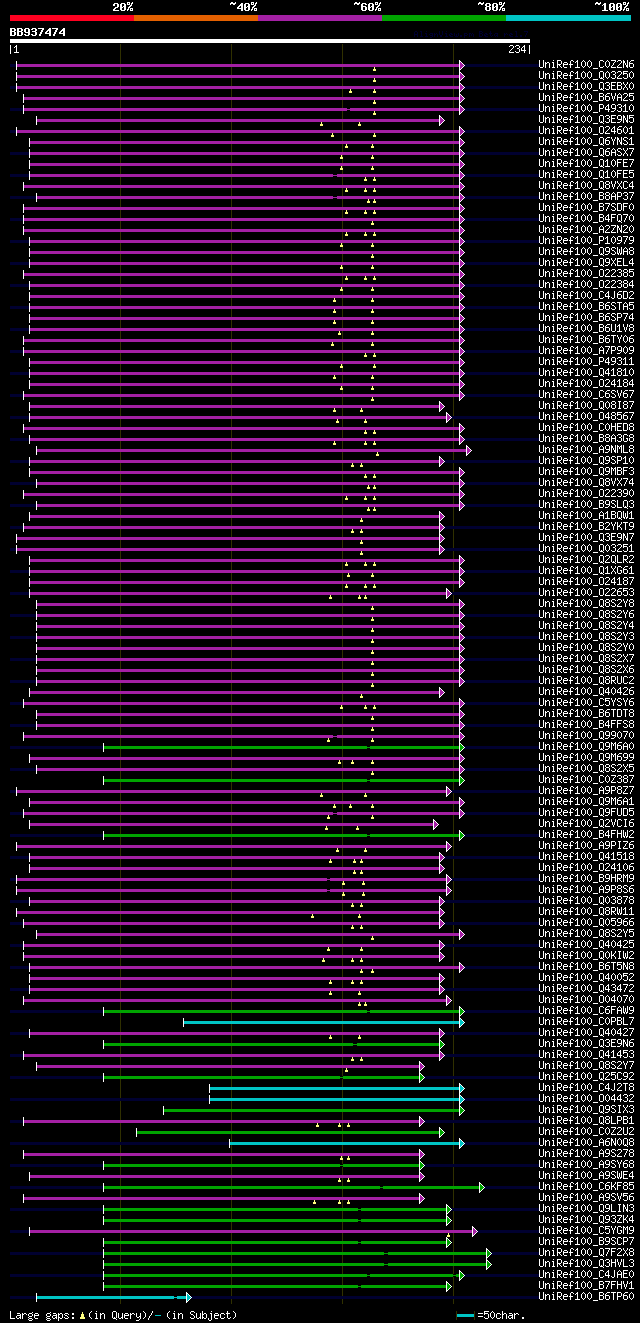Click the green alignment bar for UniRef100_C0Z387

(283, 779)
